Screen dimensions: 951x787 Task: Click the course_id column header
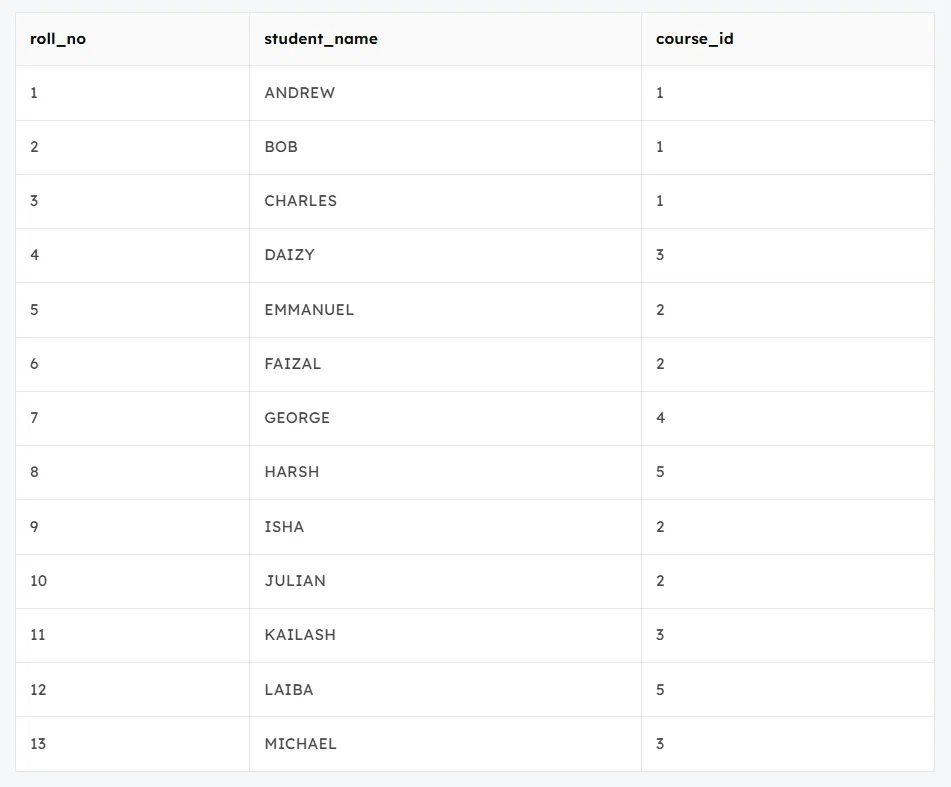pos(695,39)
